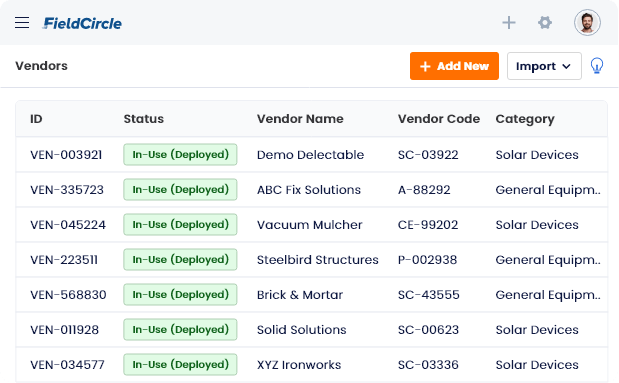This screenshot has height=383, width=619.
Task: Click vendor code SC-03336
Action: click(428, 365)
